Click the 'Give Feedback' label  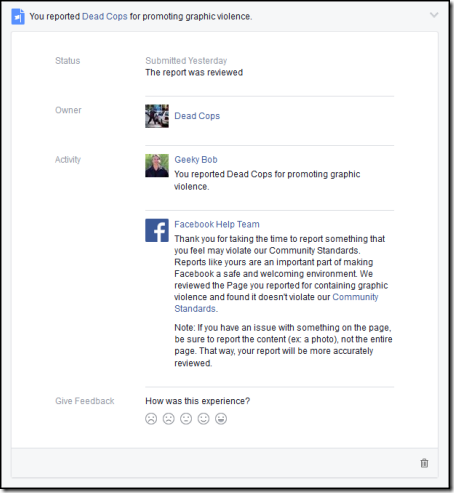[85, 401]
